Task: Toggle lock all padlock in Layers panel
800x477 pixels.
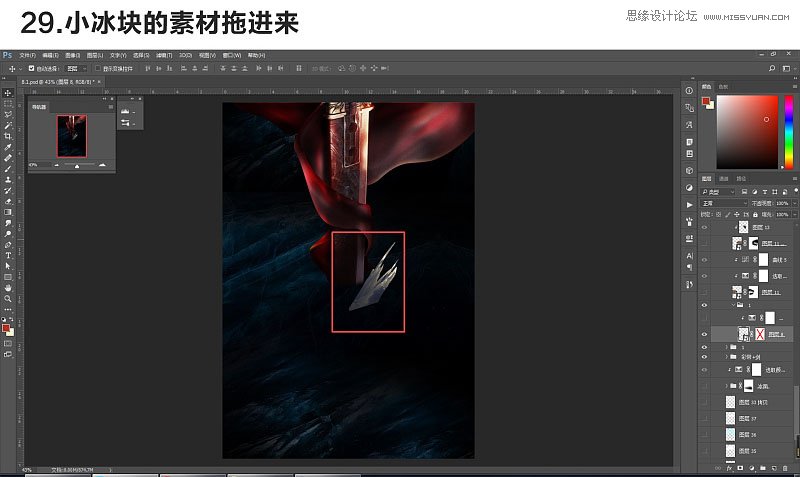Action: click(756, 215)
